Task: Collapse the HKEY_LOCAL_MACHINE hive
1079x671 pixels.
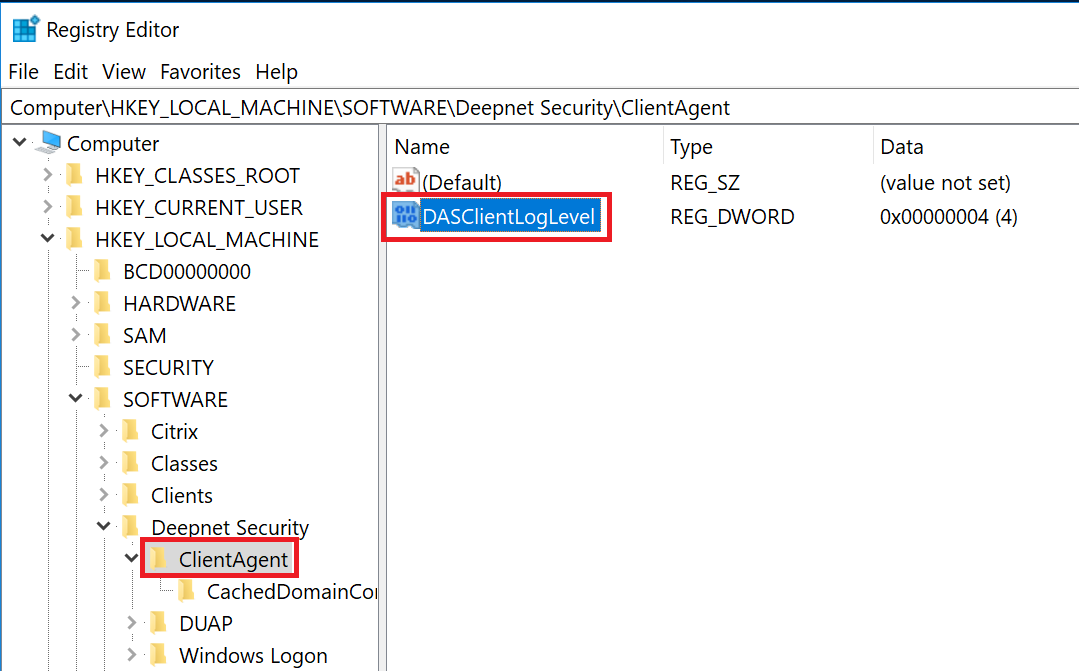Action: (x=48, y=240)
